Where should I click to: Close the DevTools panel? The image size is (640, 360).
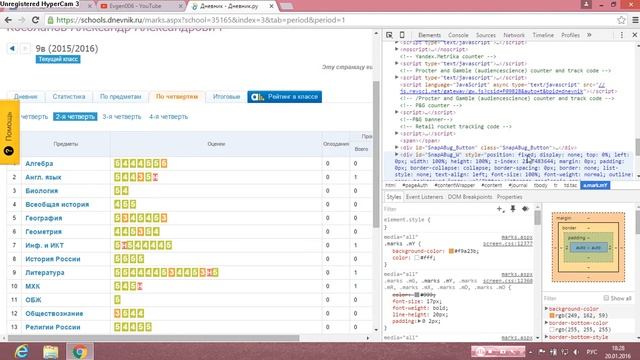click(x=635, y=35)
